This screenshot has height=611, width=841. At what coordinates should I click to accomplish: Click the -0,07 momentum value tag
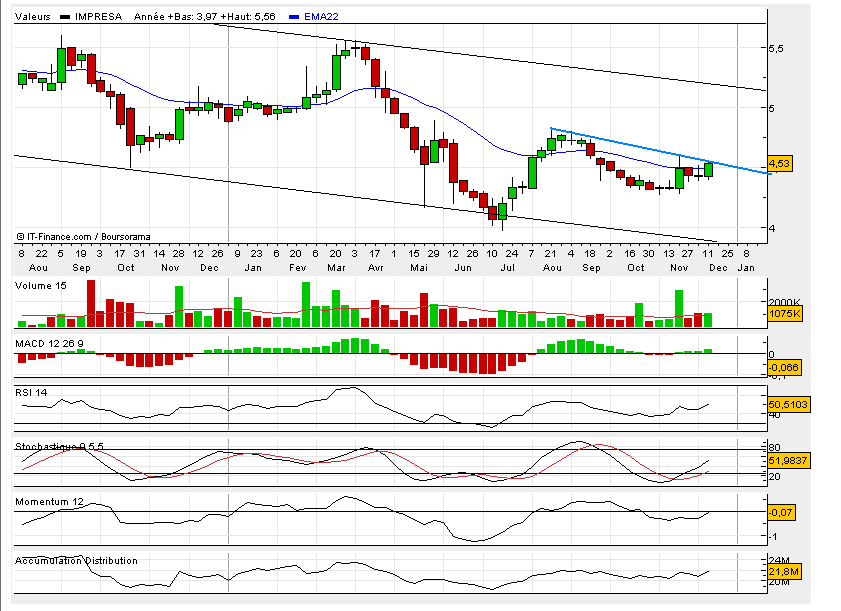click(x=780, y=512)
